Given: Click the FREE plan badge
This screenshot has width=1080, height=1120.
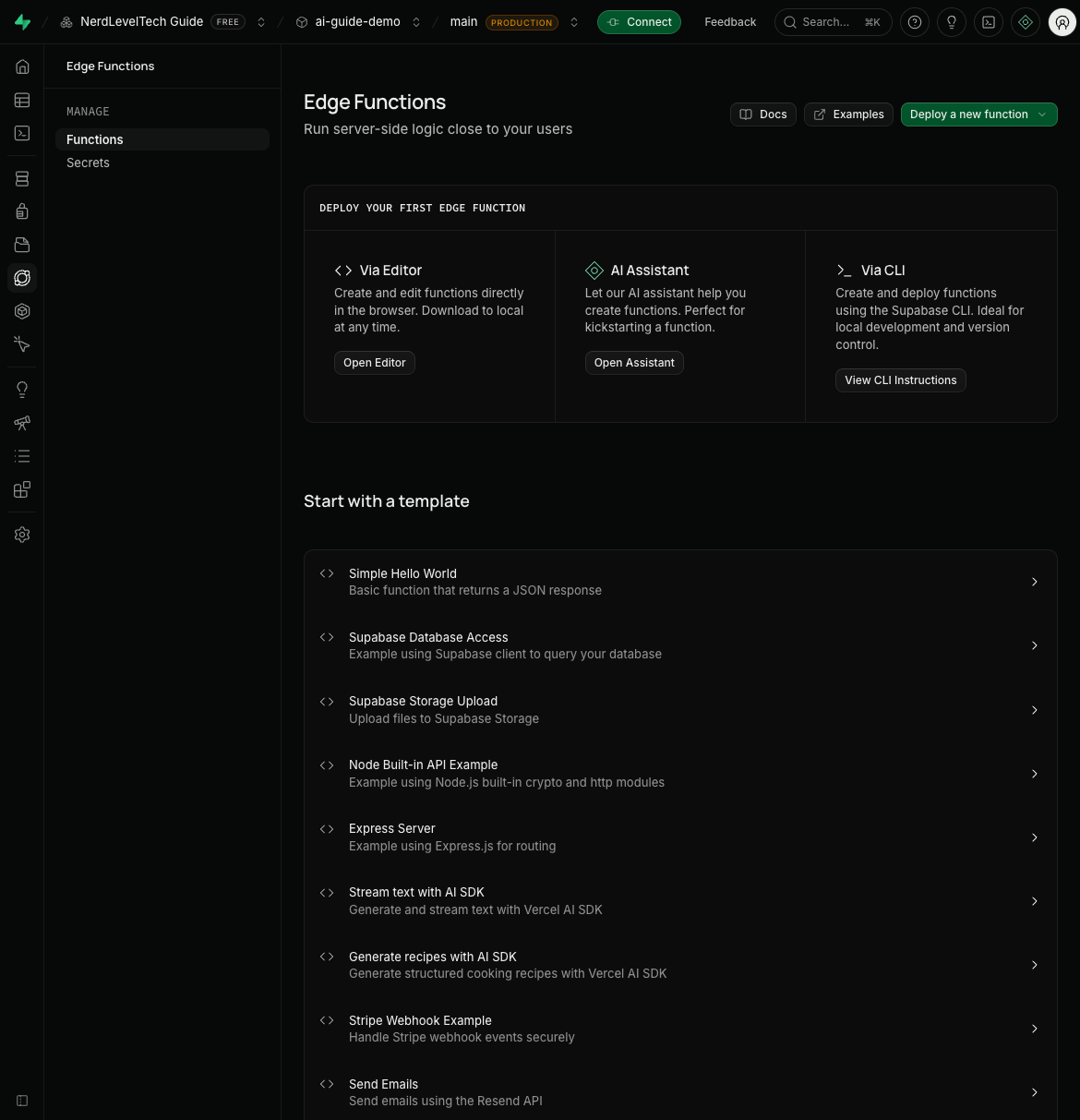Looking at the screenshot, I should tap(228, 22).
